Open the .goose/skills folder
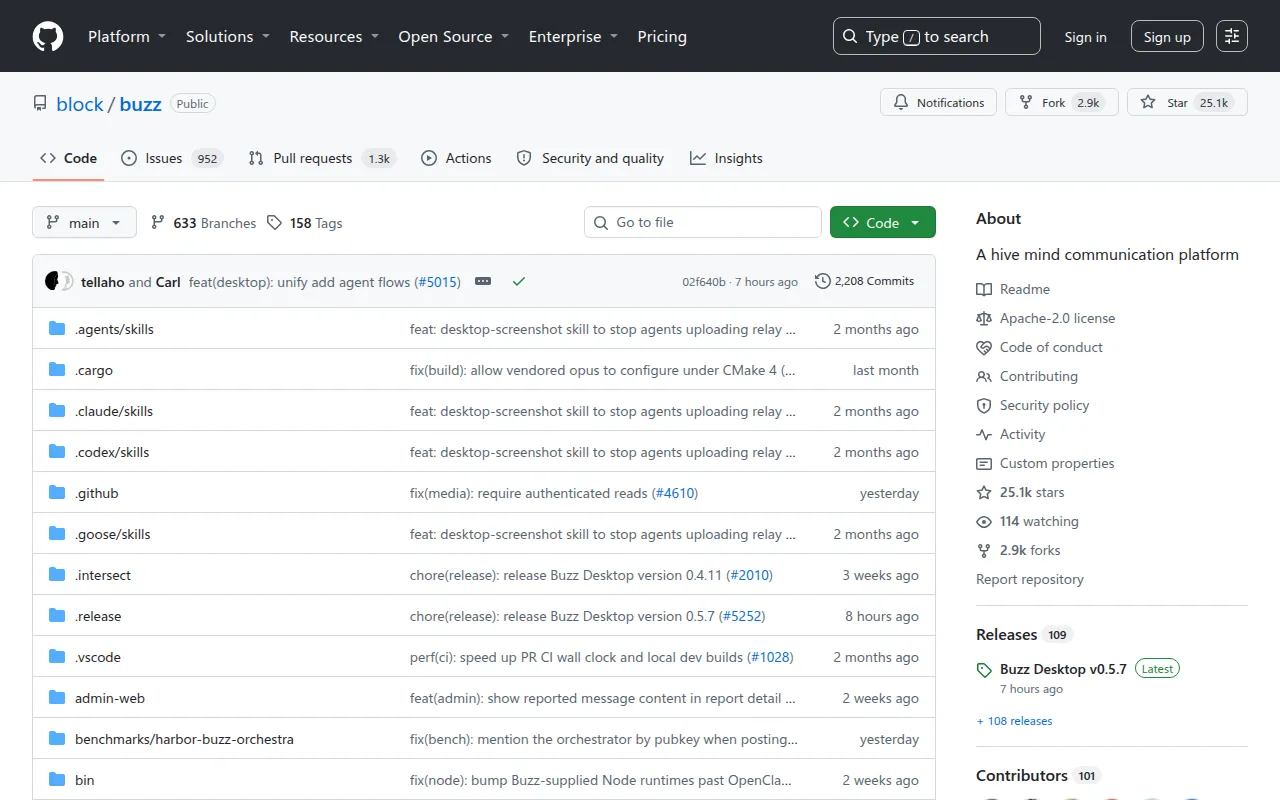This screenshot has height=800, width=1280. 113,534
